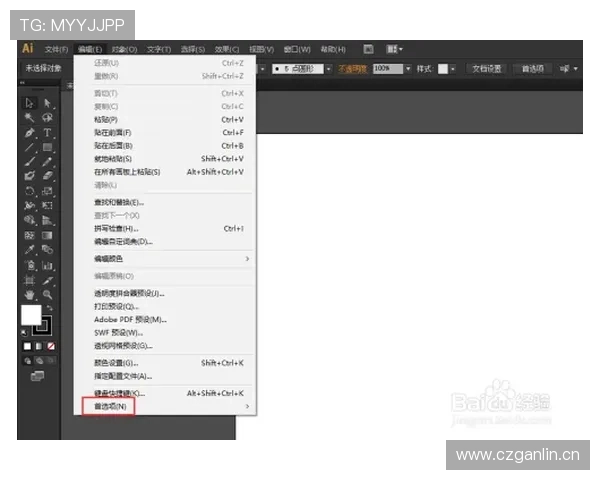Screen dimensions: 600x480
Task: Select the Scale tool
Action: (x=47, y=191)
